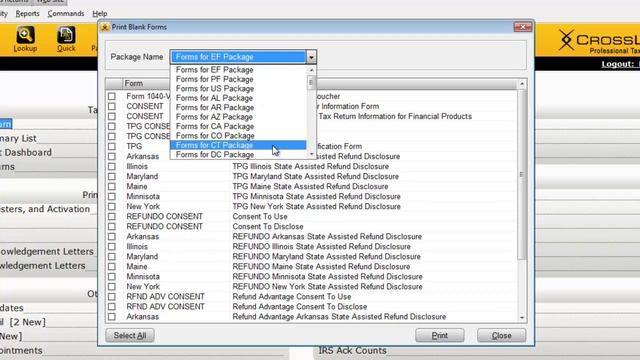Viewport: 640px width, 360px height.
Task: Click REFUNDO New York State Assisted Refund Disclosure
Action: coord(327,287)
